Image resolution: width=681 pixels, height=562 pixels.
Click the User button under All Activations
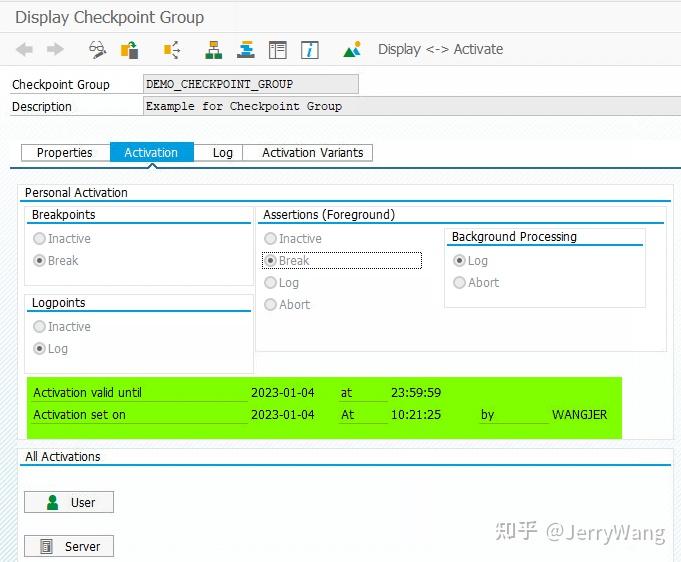tap(69, 502)
